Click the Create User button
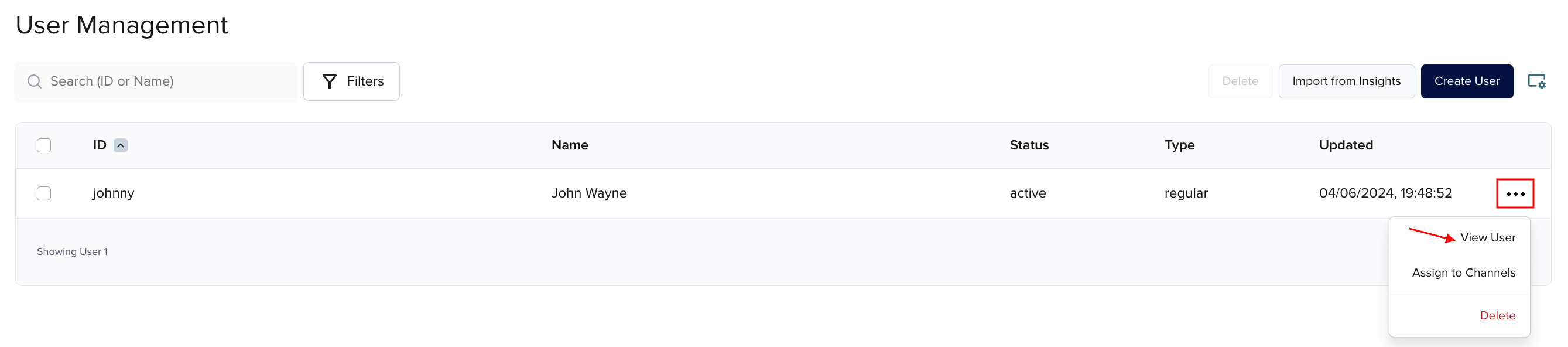This screenshot has width=1568, height=347. pos(1467,81)
